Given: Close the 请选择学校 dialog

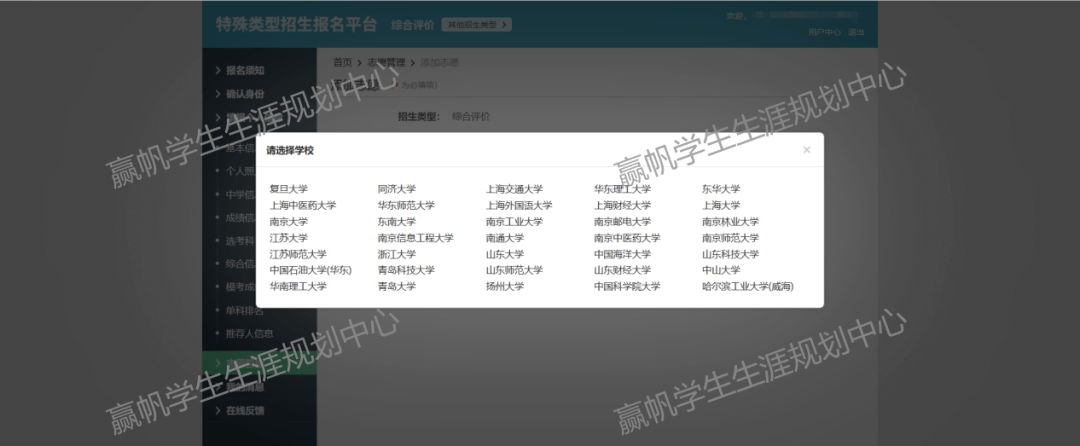Looking at the screenshot, I should point(806,150).
